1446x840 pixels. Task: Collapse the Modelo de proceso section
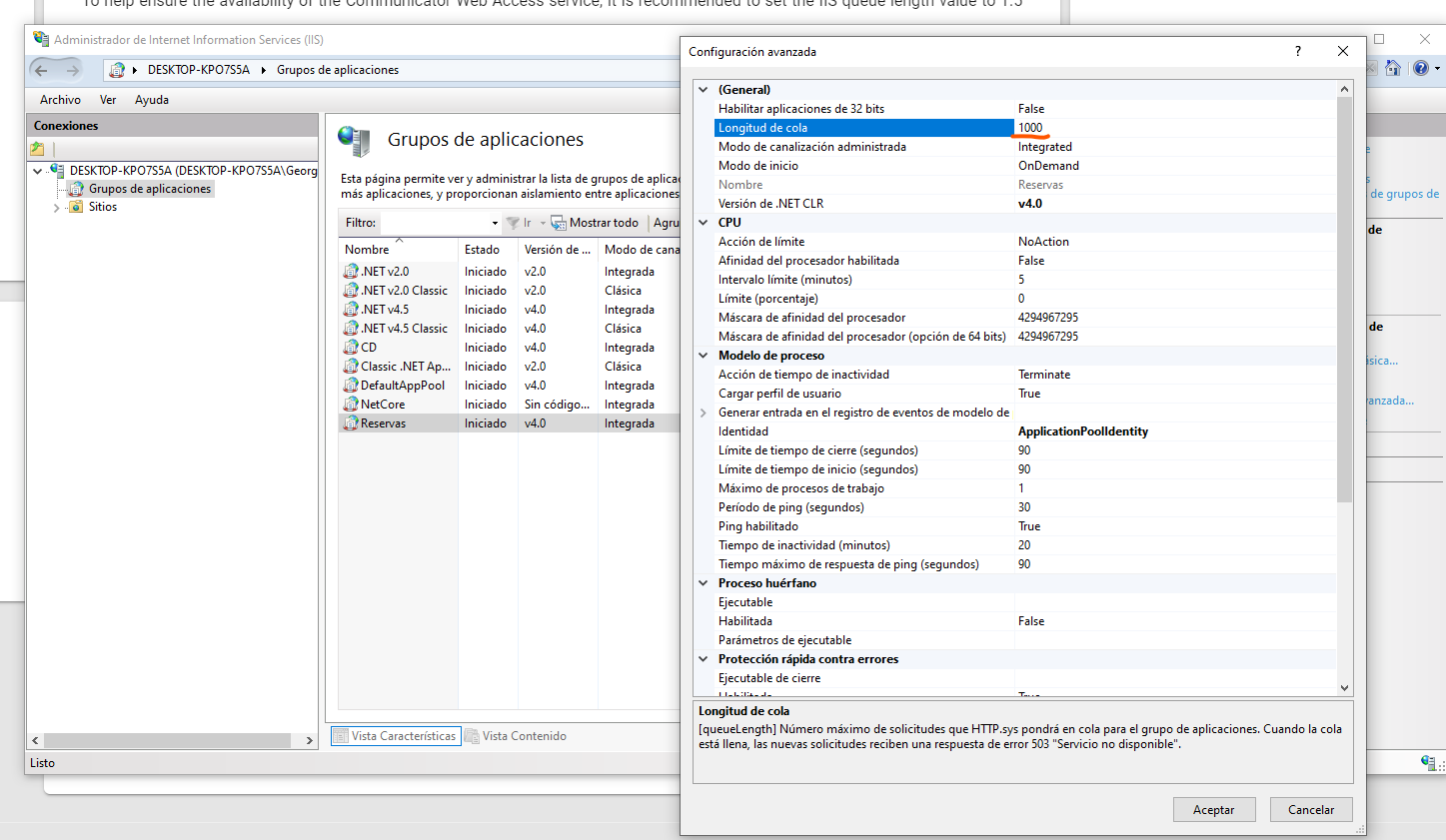click(704, 356)
